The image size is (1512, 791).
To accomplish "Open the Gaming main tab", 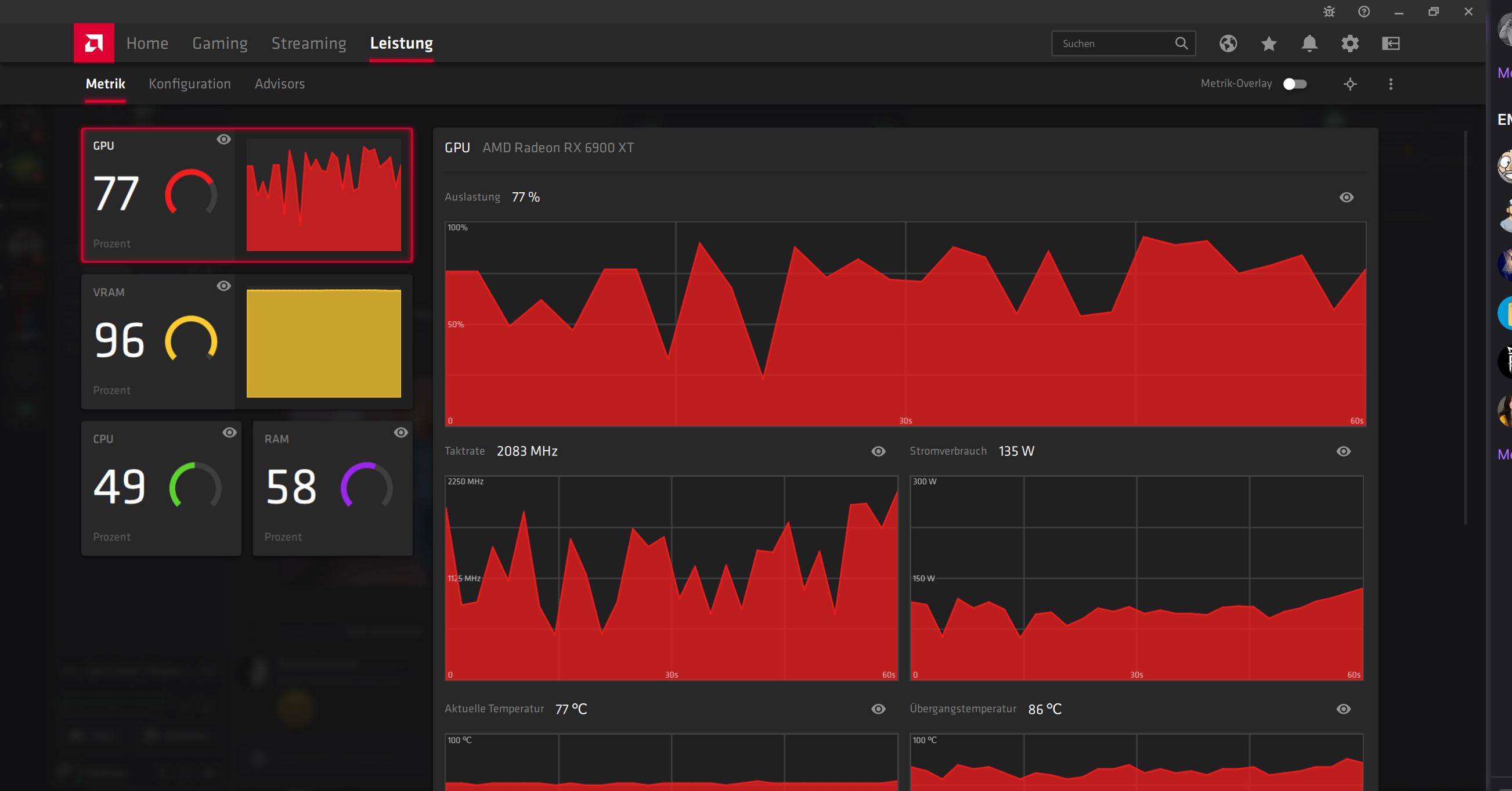I will pos(219,44).
